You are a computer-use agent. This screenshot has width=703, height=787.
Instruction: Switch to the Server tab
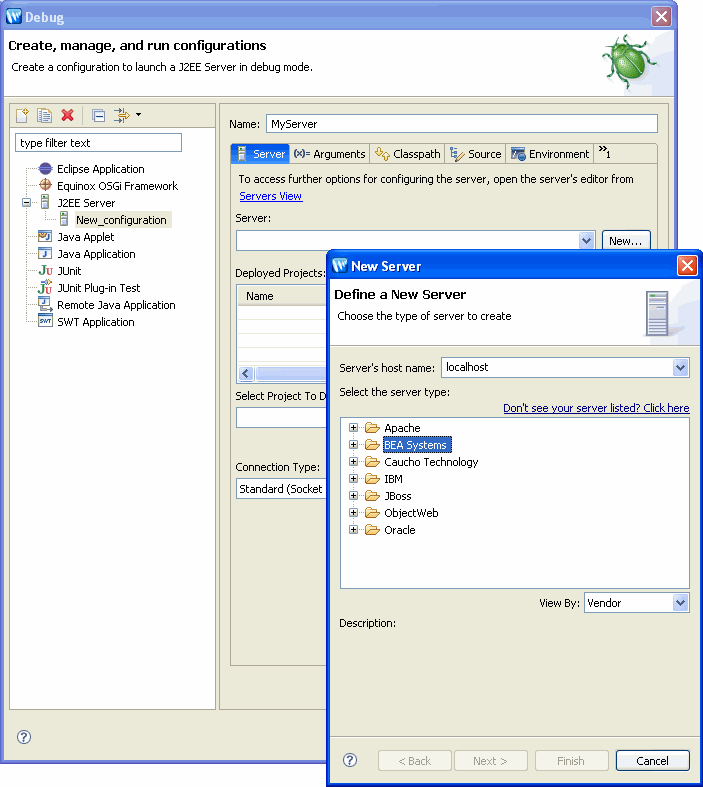(x=260, y=154)
